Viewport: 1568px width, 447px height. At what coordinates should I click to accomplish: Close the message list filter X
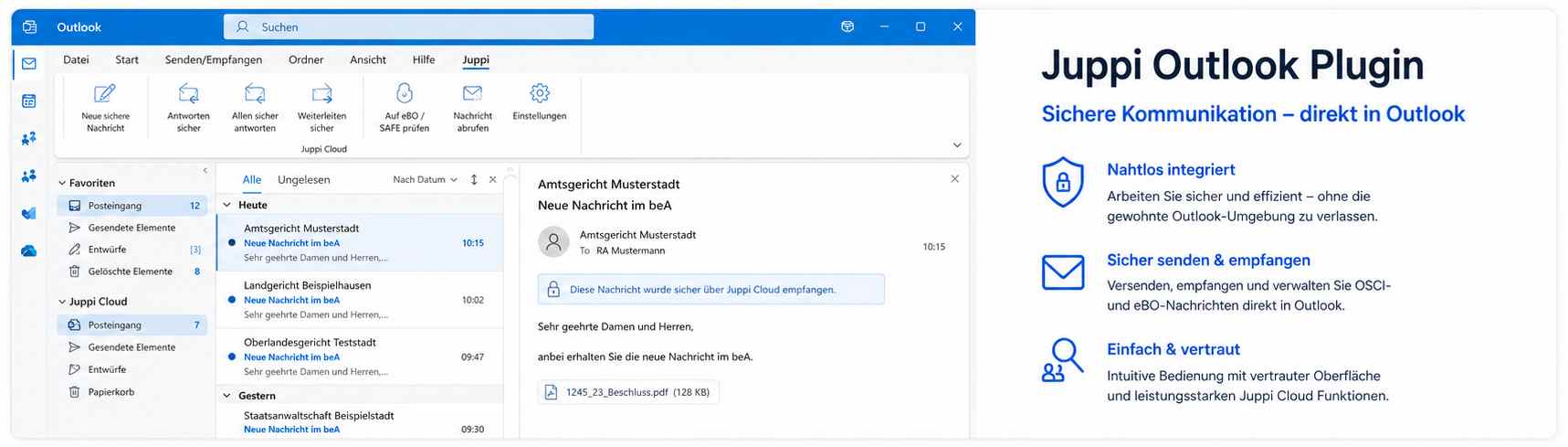[x=493, y=180]
